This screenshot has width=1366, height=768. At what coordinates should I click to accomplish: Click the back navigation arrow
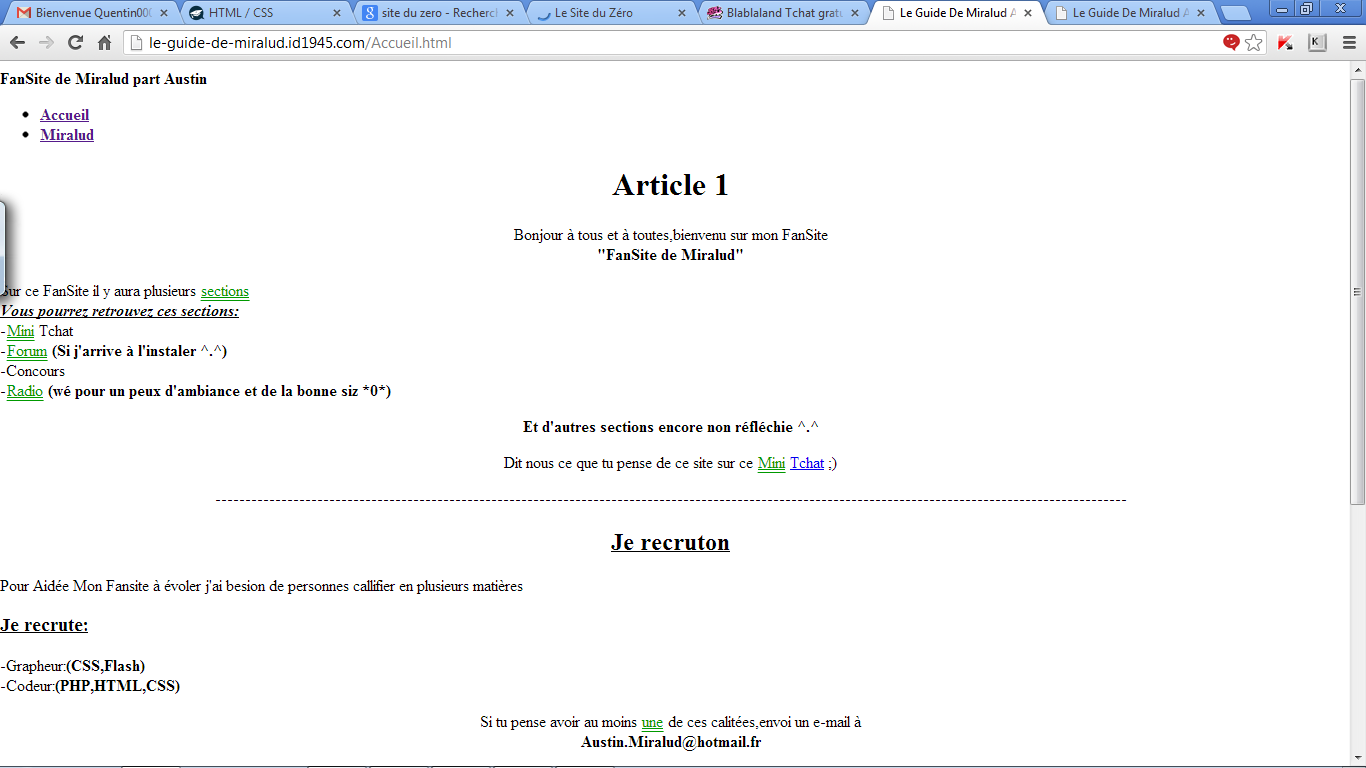[x=17, y=42]
